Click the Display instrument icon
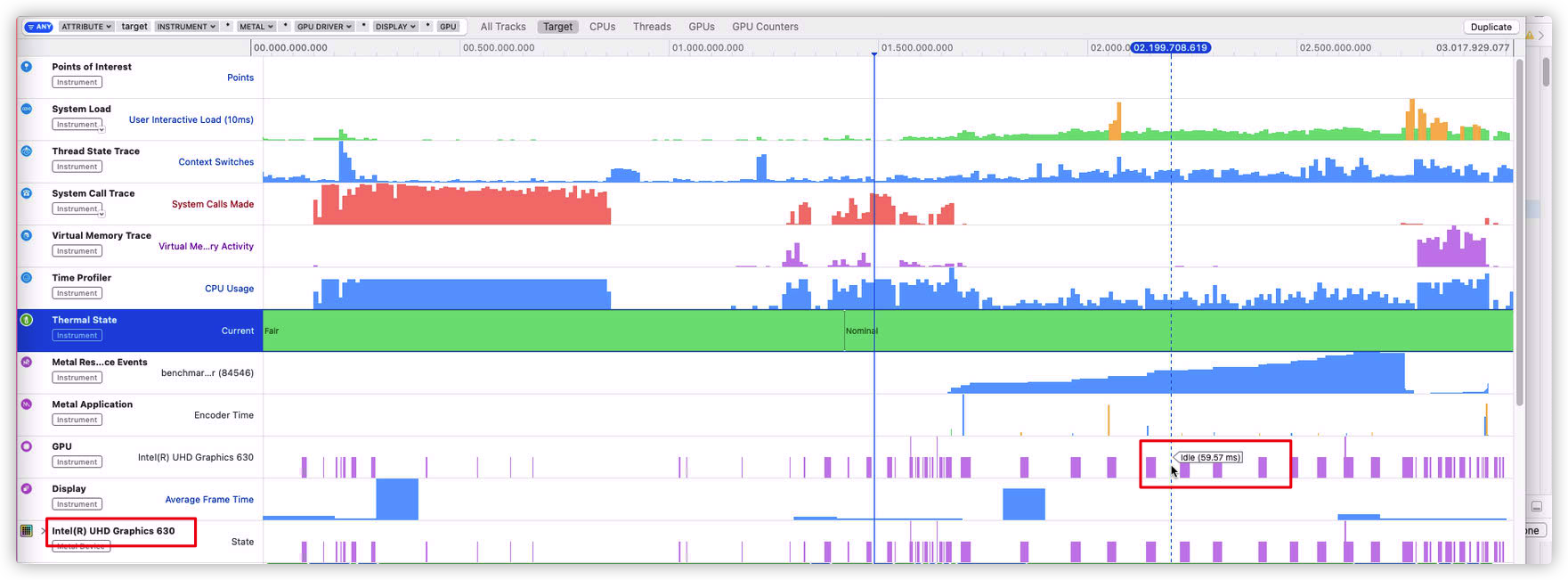This screenshot has height=580, width=1568. (27, 488)
